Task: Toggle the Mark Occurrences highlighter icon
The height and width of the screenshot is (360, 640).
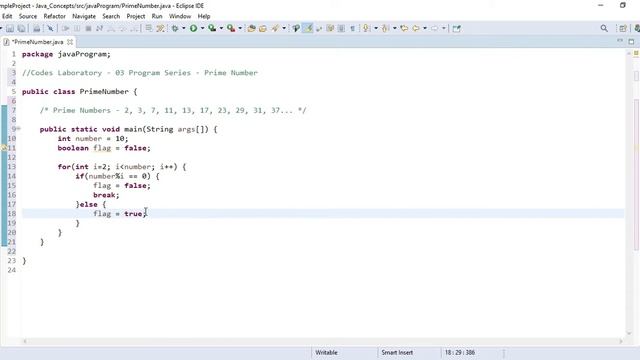Action: click(307, 28)
